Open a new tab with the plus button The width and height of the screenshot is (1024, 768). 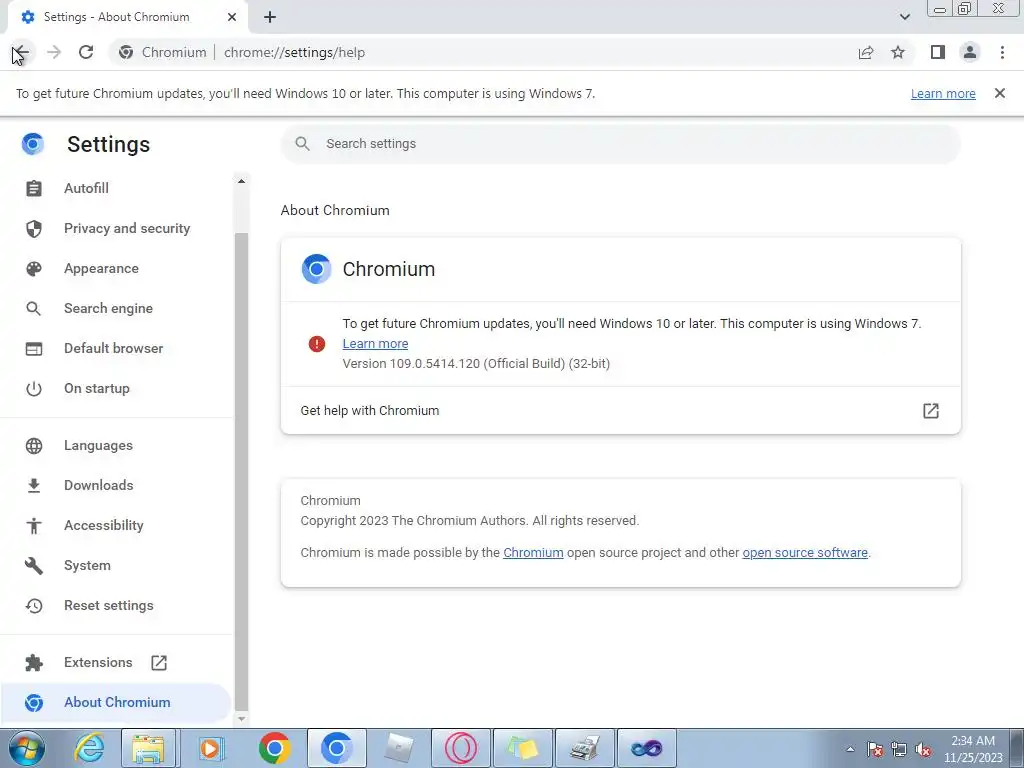[270, 17]
